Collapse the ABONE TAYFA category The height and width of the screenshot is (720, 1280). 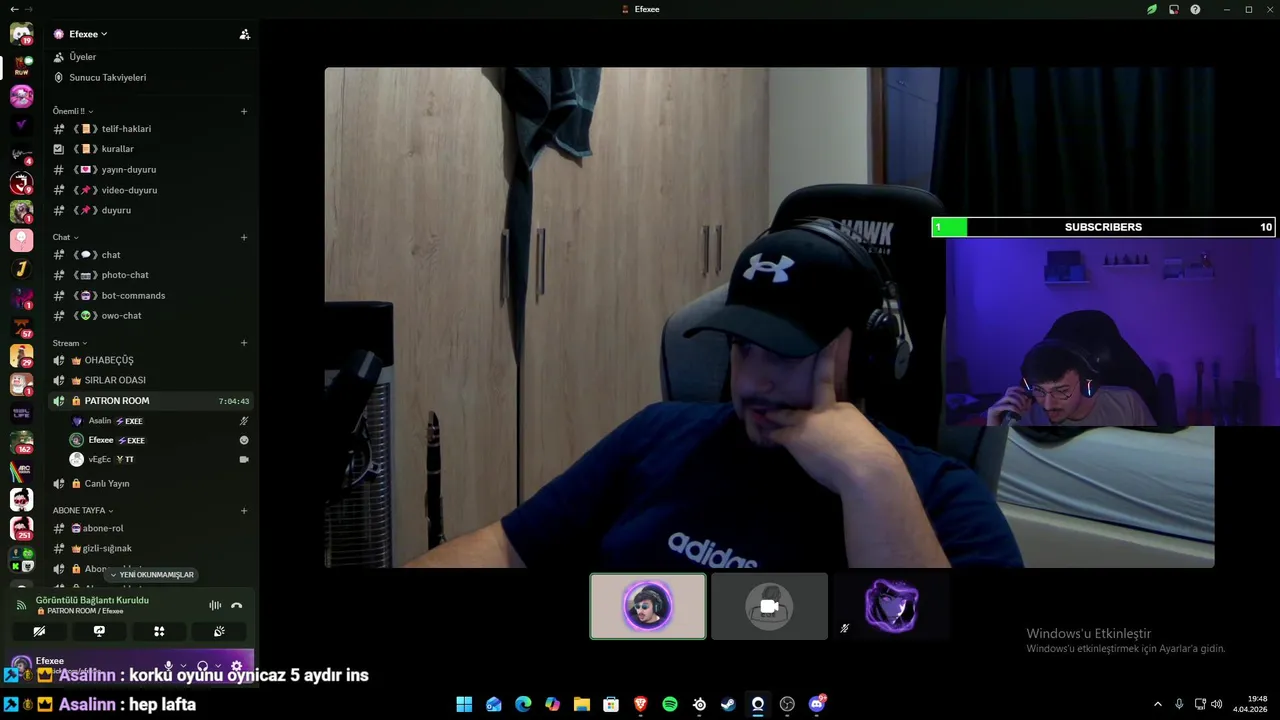(83, 510)
